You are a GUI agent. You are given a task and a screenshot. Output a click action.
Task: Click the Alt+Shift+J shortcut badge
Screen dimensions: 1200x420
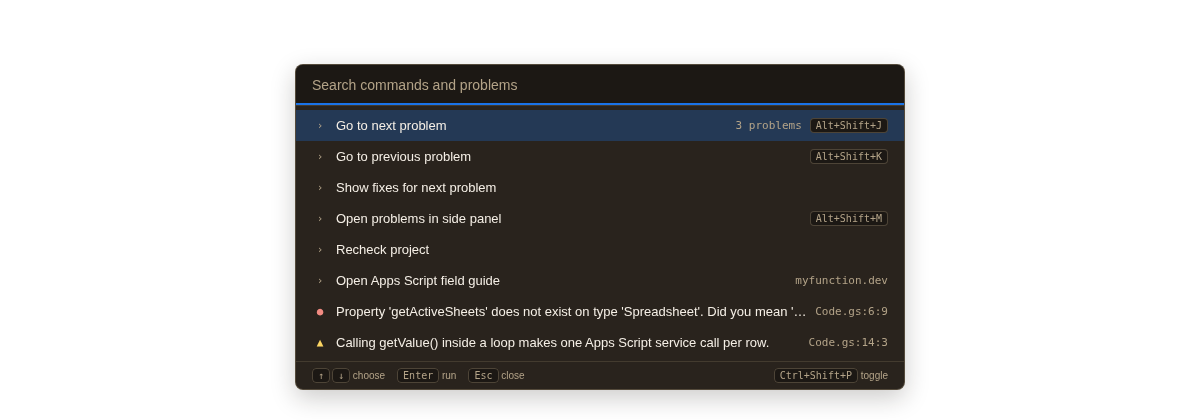click(849, 126)
